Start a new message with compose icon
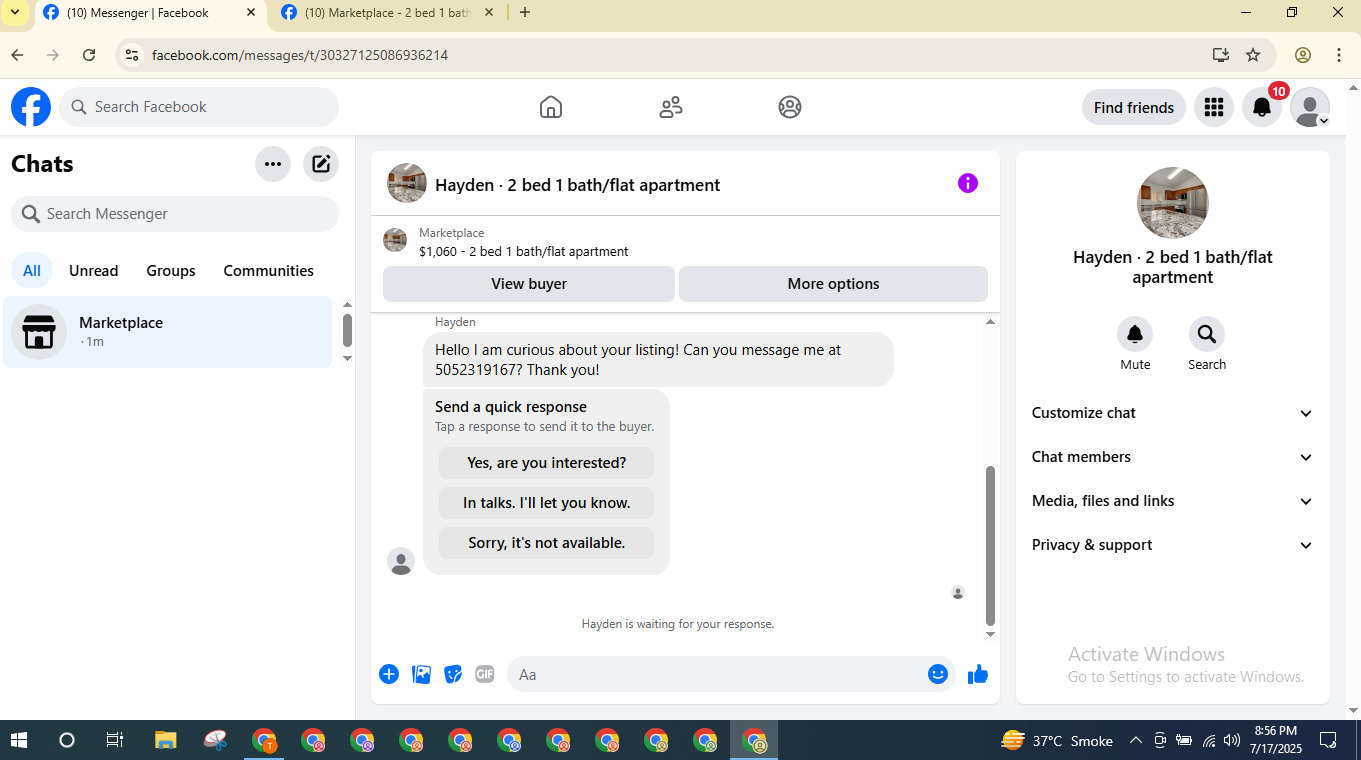Screen dimensions: 1361x760 click(321, 164)
